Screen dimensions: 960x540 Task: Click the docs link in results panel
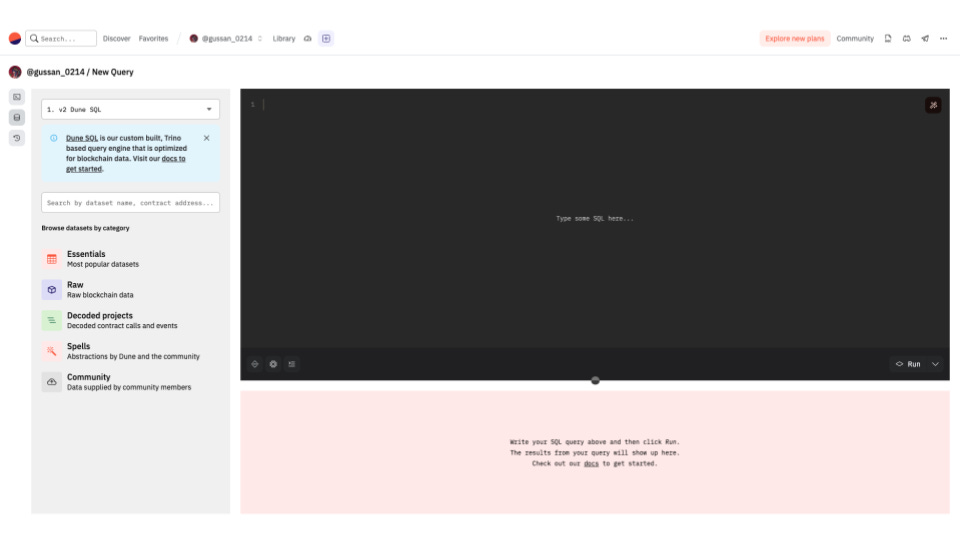pyautogui.click(x=591, y=464)
